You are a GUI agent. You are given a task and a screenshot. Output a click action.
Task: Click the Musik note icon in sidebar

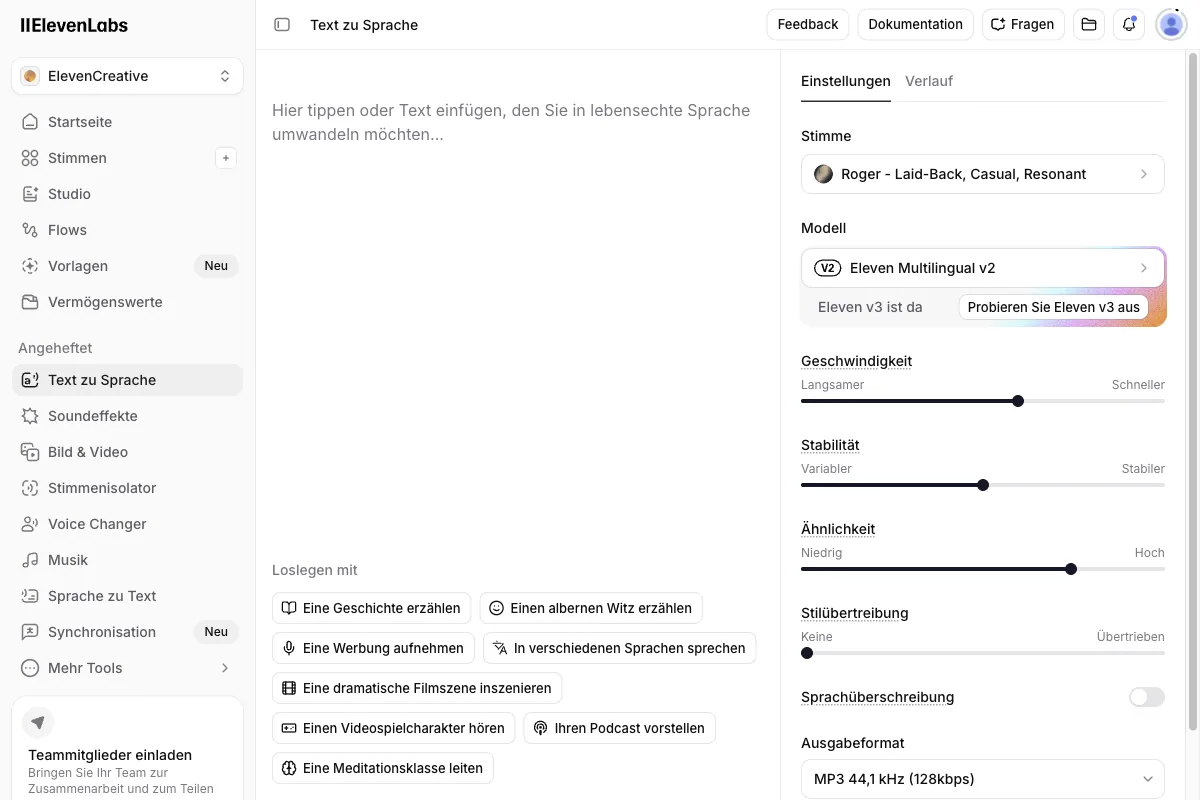30,560
